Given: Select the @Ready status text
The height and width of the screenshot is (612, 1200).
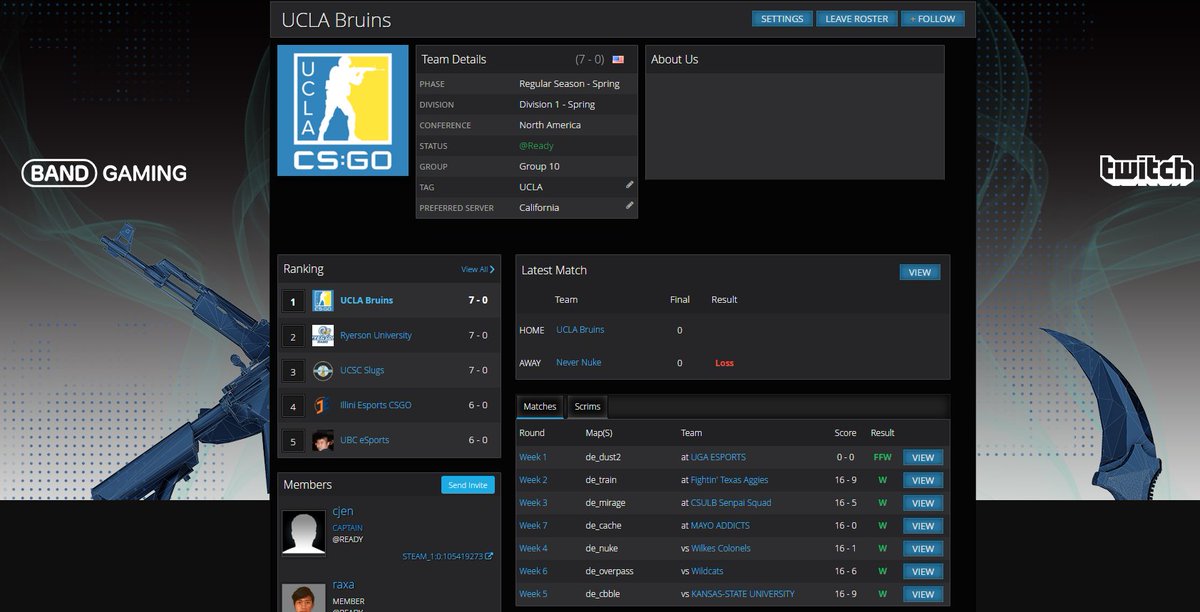Looking at the screenshot, I should 536,146.
